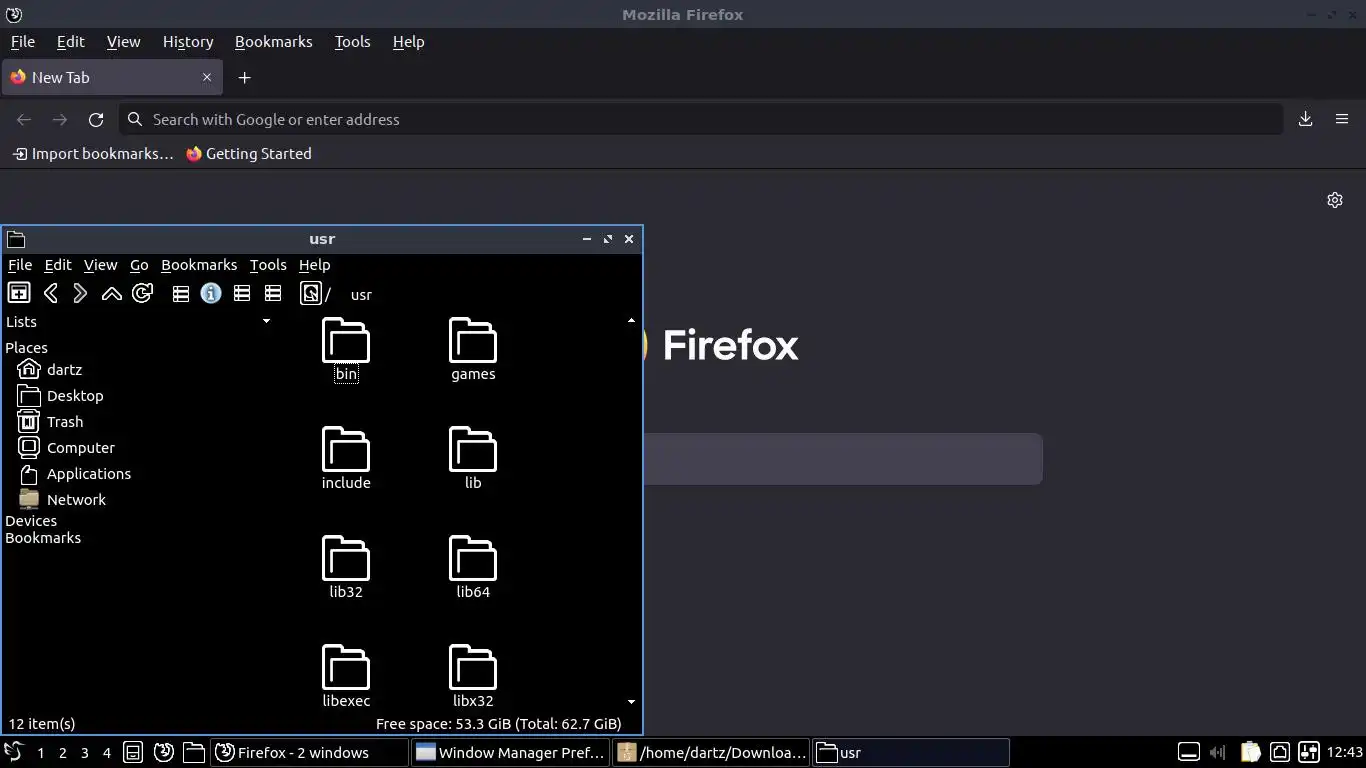The height and width of the screenshot is (768, 1366).
Task: Go to parent folder with the up arrow
Action: (x=112, y=293)
